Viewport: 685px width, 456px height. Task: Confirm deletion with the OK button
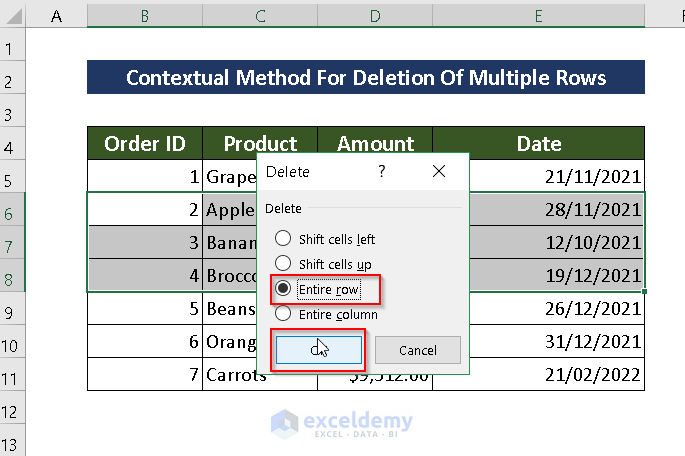319,350
